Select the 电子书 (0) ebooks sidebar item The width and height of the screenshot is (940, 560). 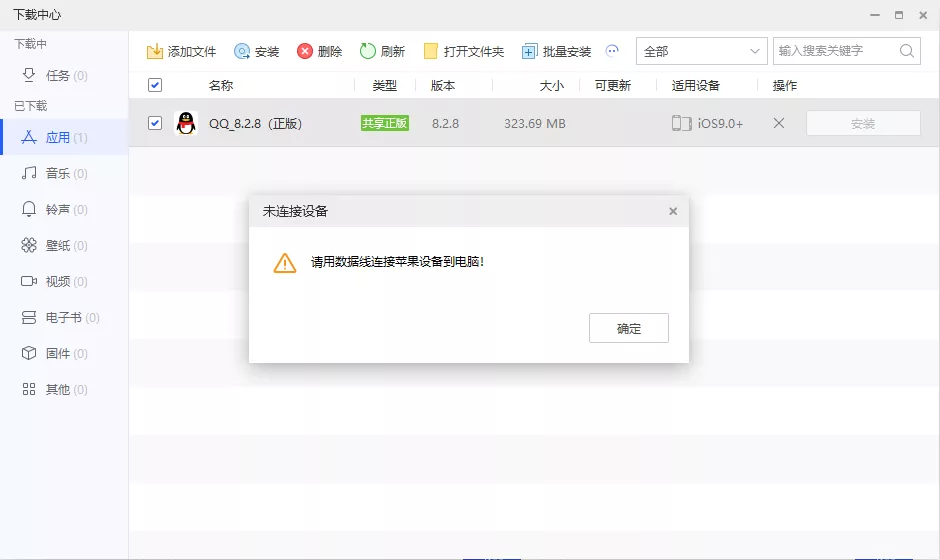point(64,317)
